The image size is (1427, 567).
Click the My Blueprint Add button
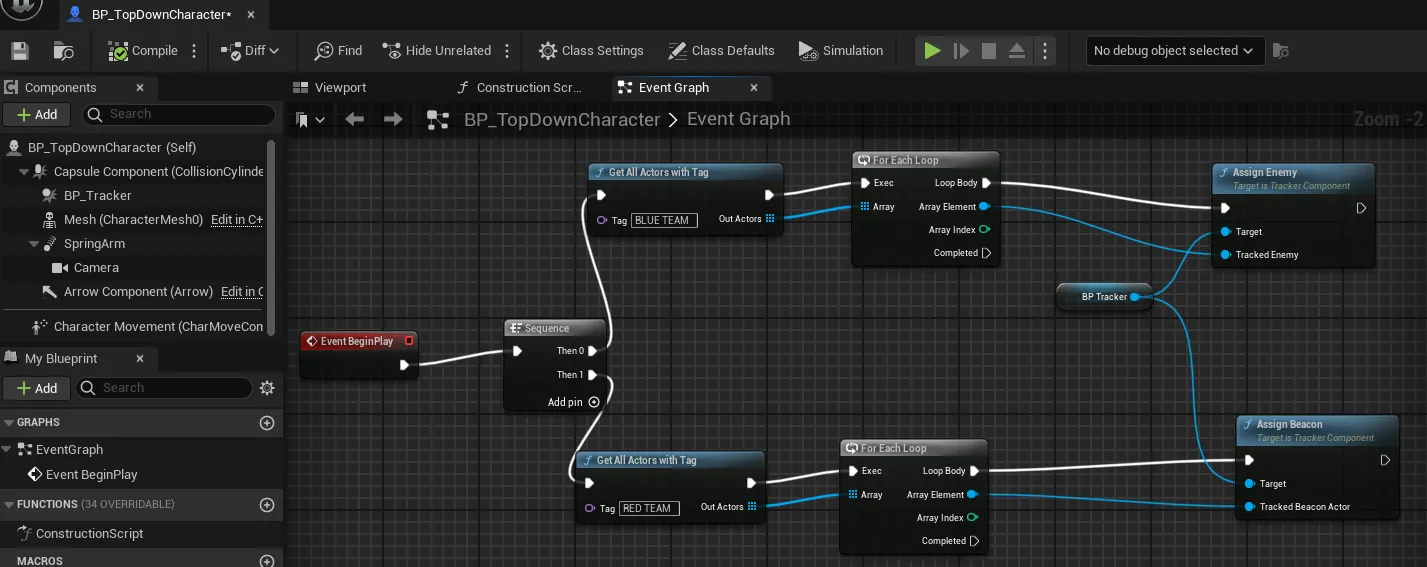coord(37,388)
